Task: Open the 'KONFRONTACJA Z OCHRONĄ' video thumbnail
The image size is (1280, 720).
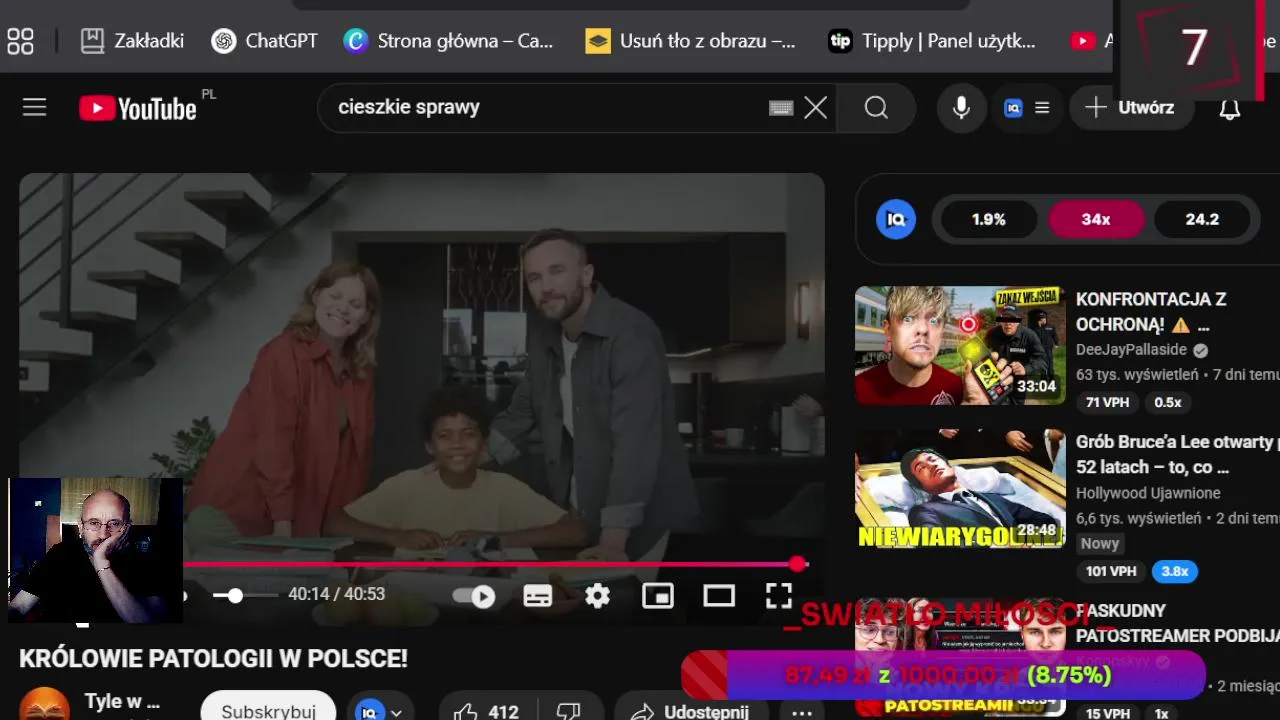Action: tap(960, 345)
